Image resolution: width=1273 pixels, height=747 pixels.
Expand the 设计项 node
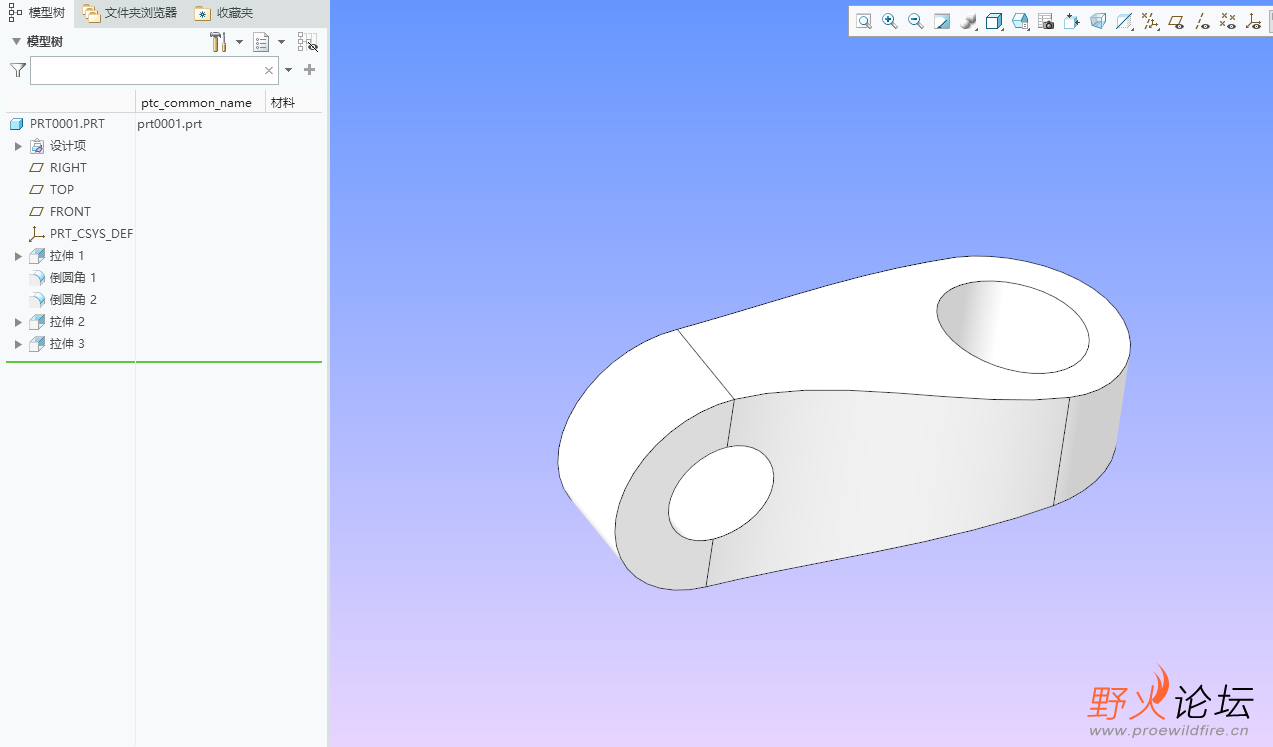click(x=18, y=146)
